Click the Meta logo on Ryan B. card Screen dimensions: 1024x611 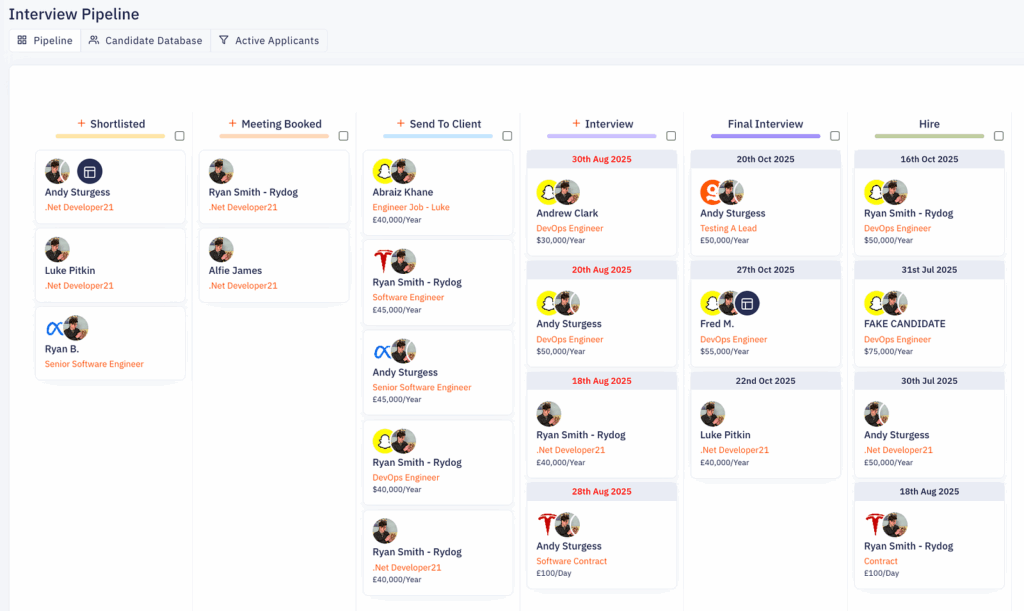[x=54, y=328]
